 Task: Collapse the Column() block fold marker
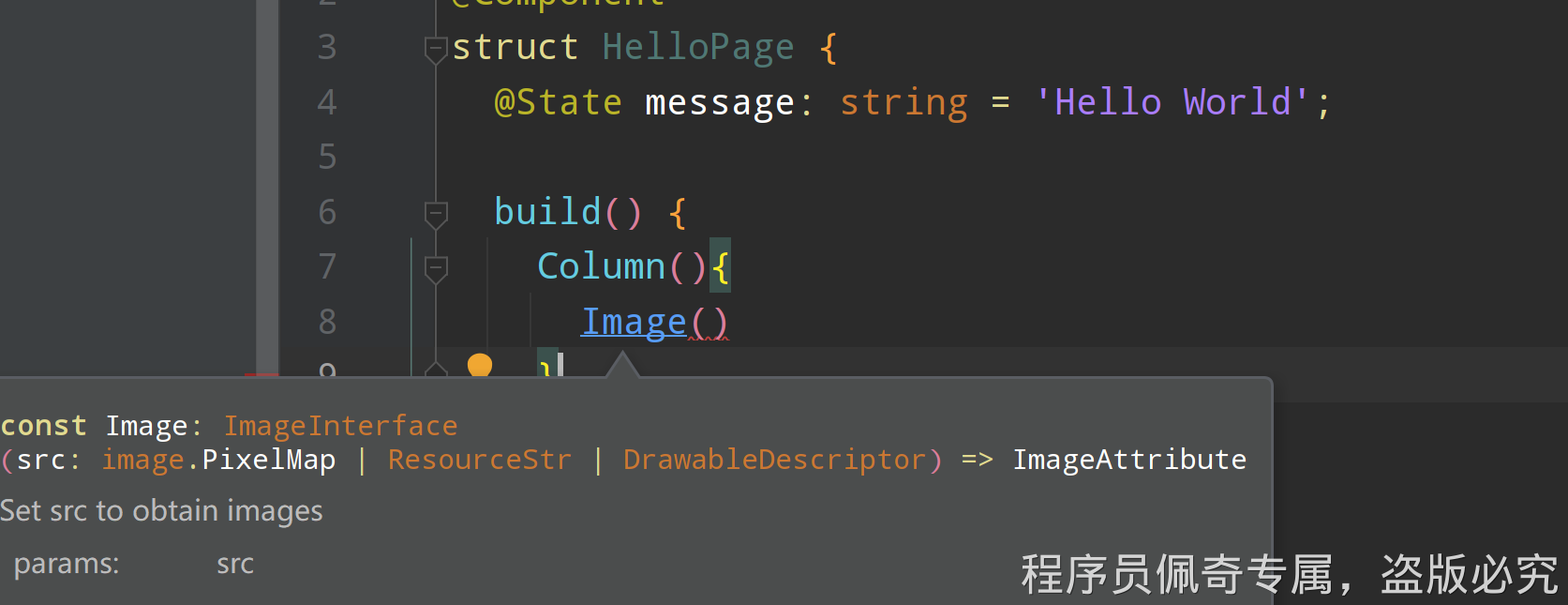[436, 268]
